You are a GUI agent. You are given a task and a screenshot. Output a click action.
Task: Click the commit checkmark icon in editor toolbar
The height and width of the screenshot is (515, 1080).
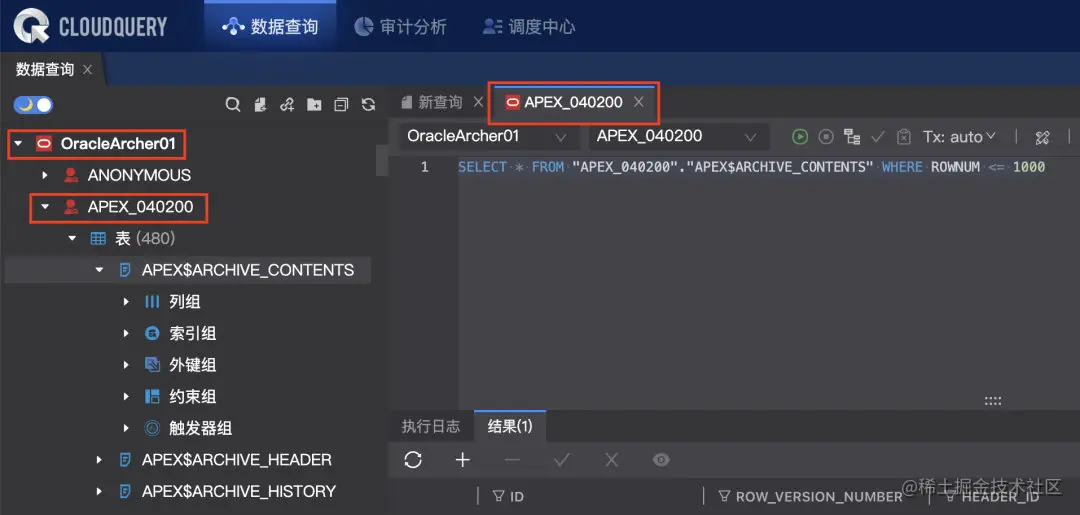[x=878, y=136]
